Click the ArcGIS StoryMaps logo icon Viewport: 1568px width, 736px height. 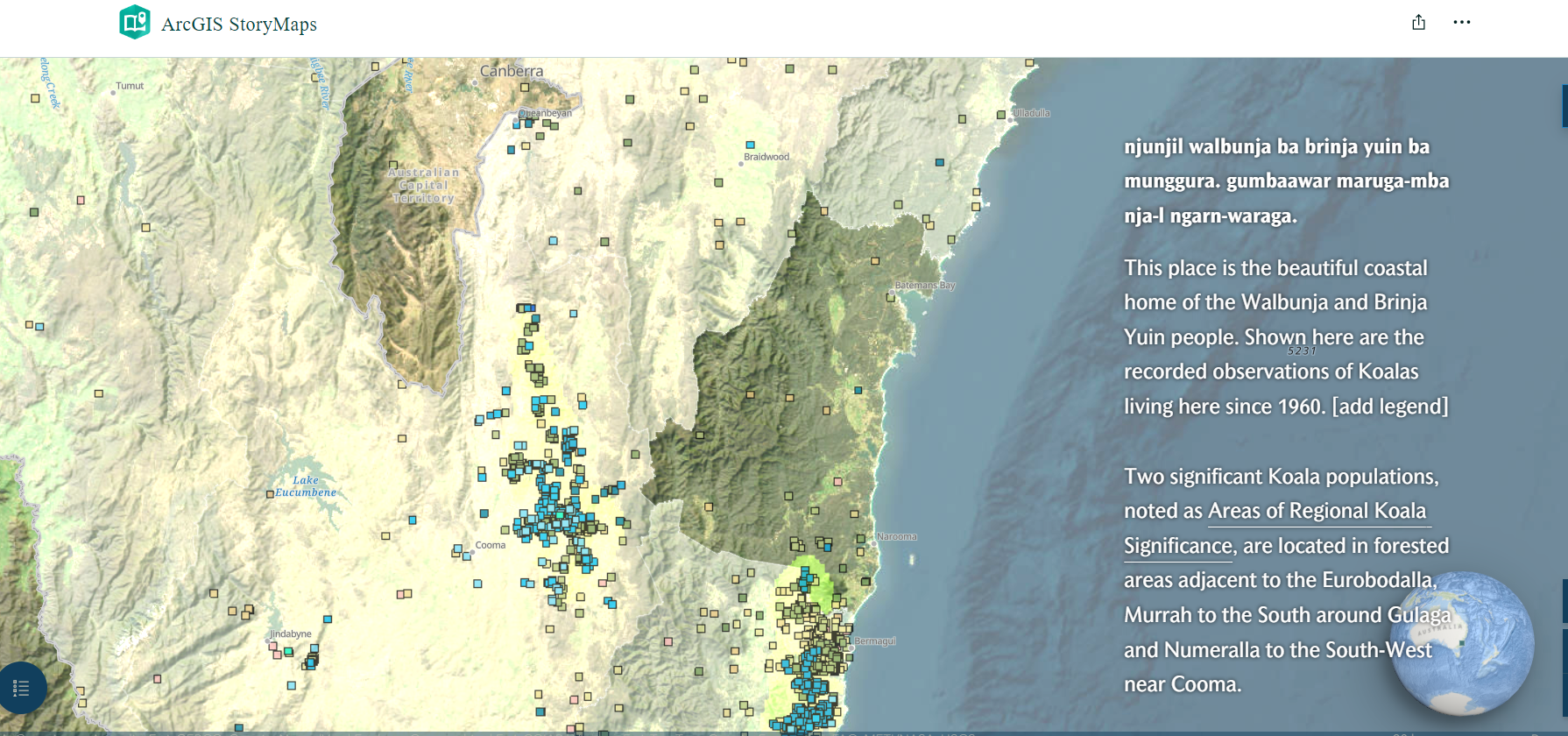(x=135, y=23)
